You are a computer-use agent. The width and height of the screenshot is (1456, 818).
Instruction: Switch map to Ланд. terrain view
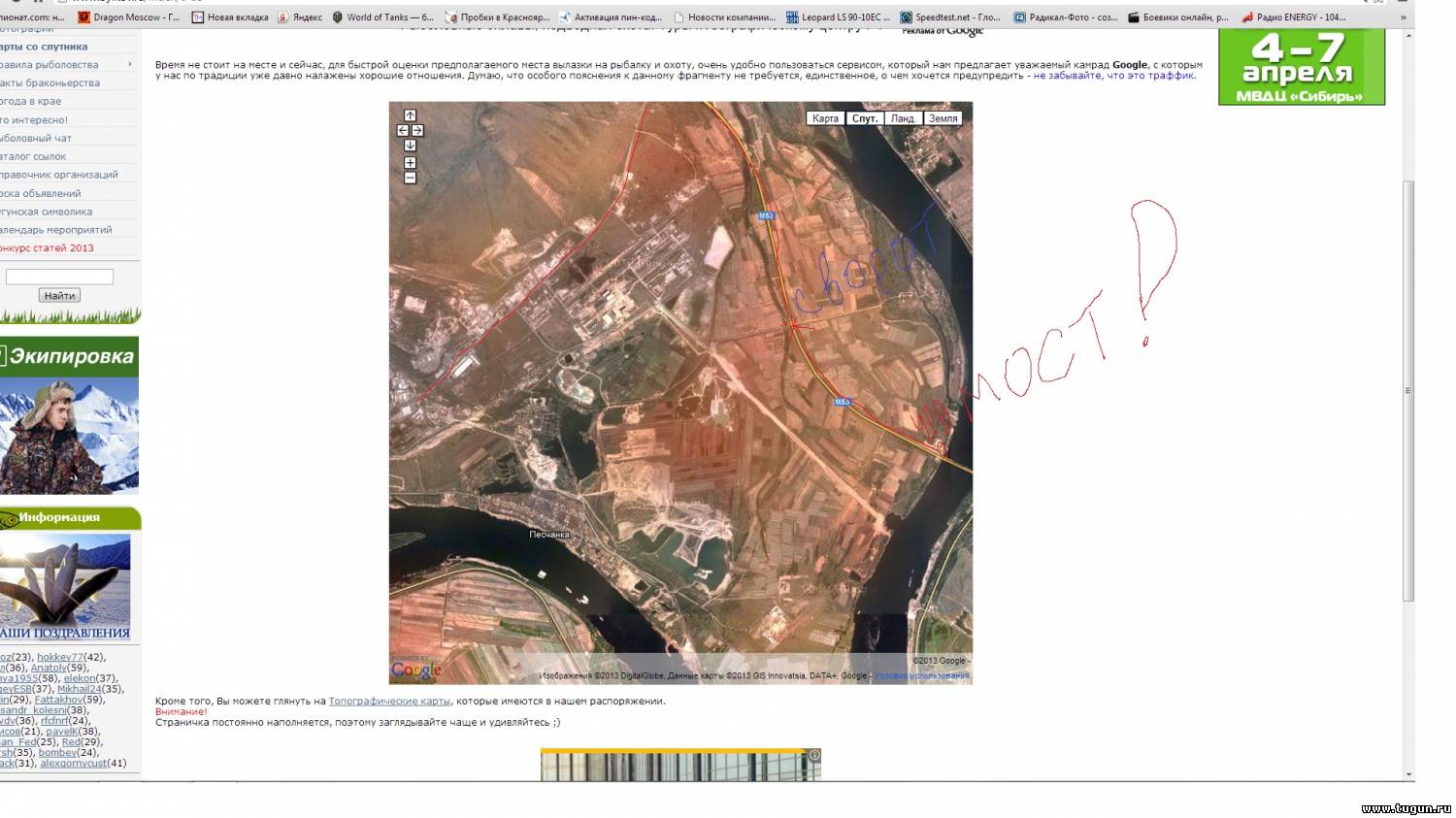[x=903, y=118]
